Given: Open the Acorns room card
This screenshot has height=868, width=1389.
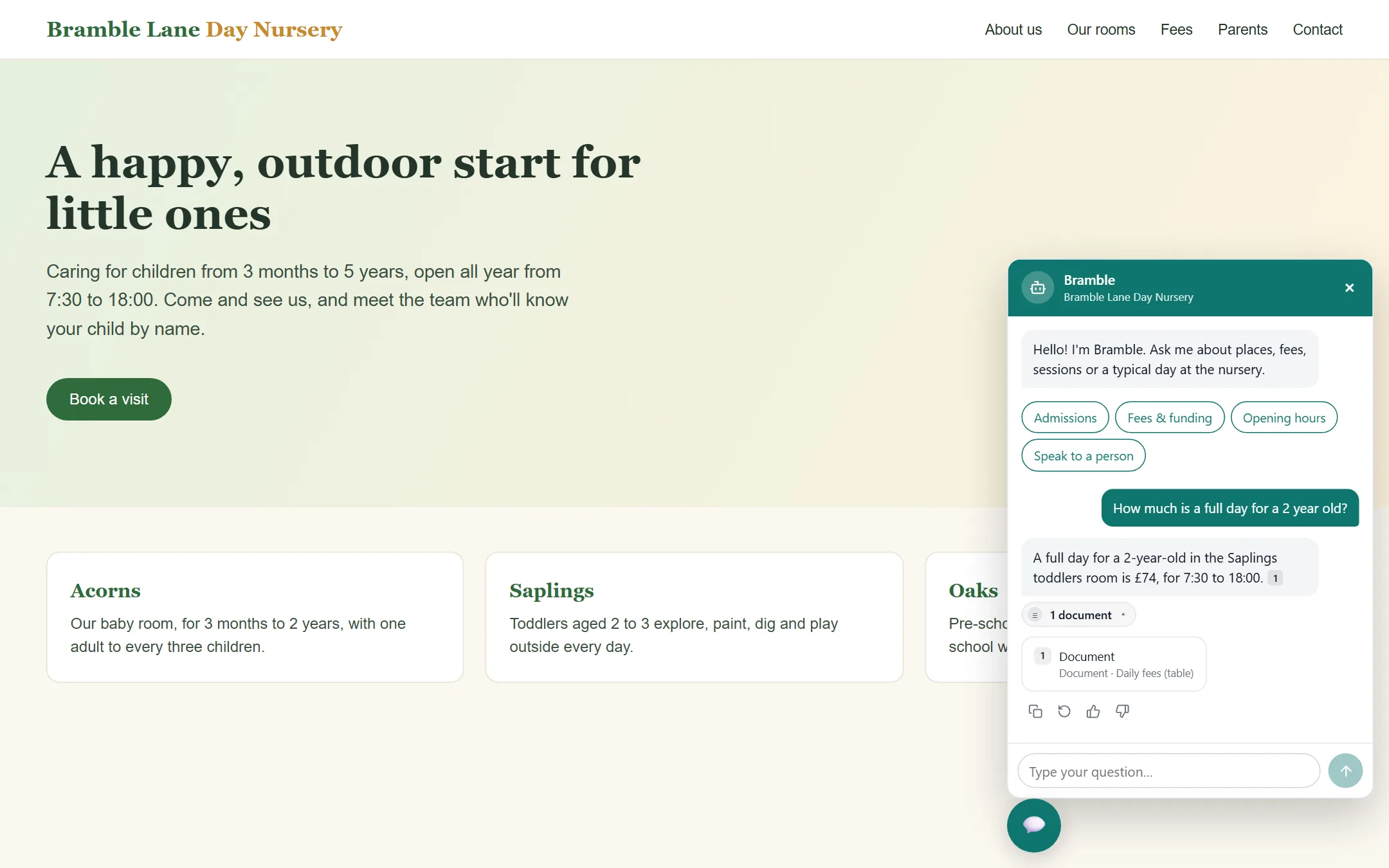Looking at the screenshot, I should click(x=255, y=617).
